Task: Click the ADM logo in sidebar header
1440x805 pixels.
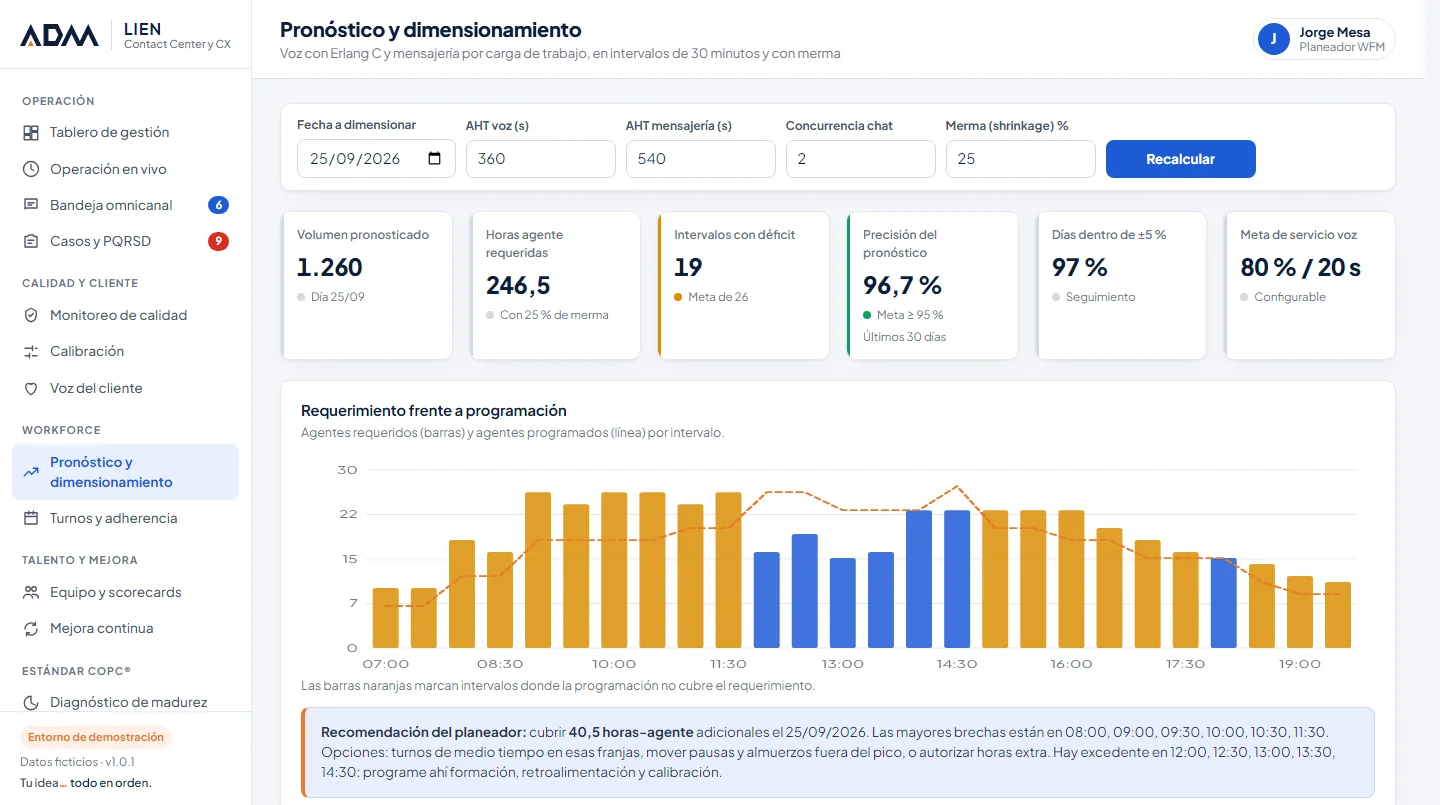Action: [x=60, y=36]
